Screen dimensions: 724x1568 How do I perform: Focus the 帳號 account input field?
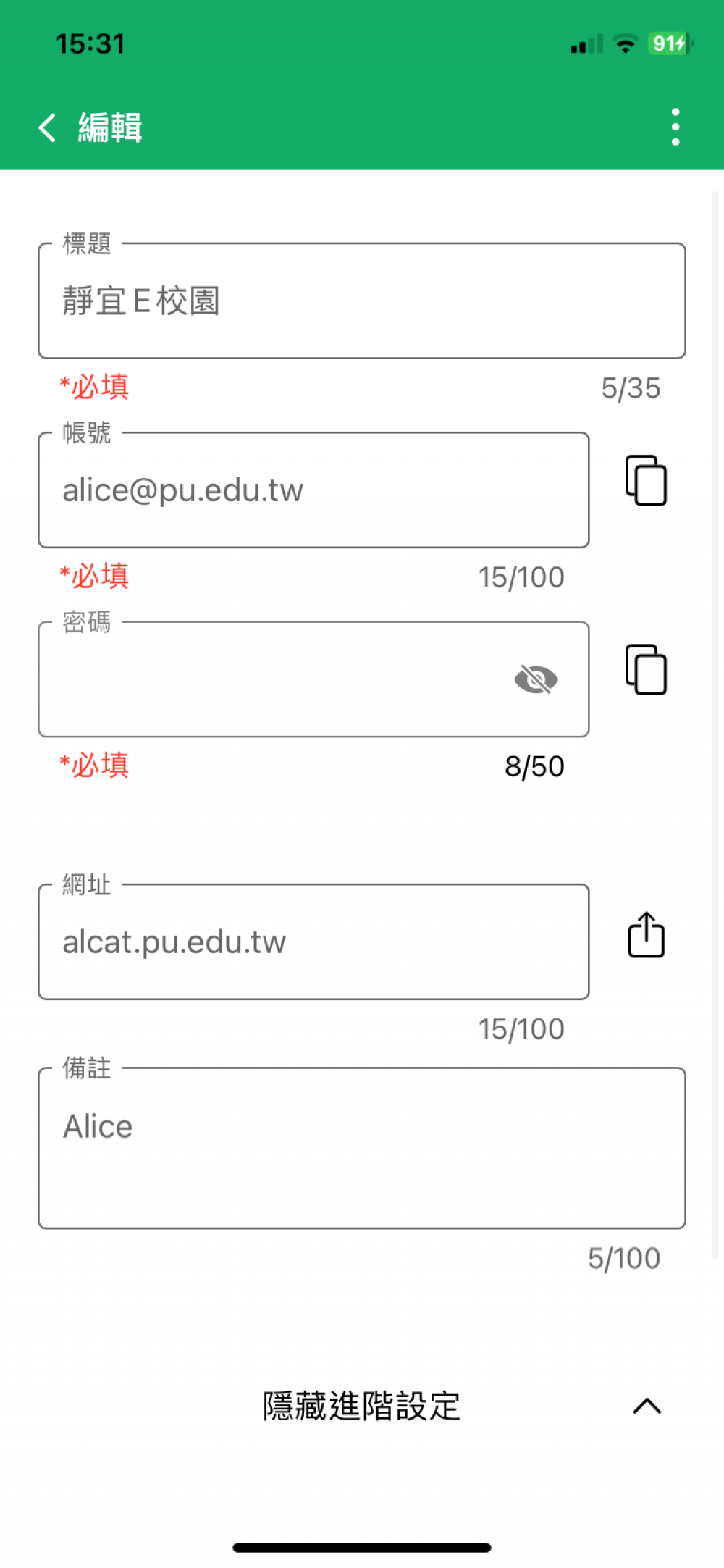click(x=313, y=490)
